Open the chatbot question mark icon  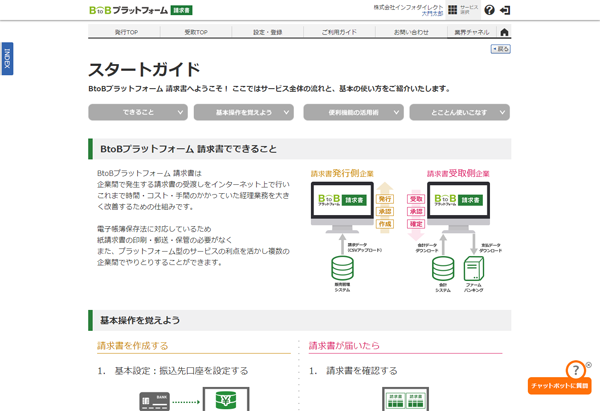click(x=574, y=370)
